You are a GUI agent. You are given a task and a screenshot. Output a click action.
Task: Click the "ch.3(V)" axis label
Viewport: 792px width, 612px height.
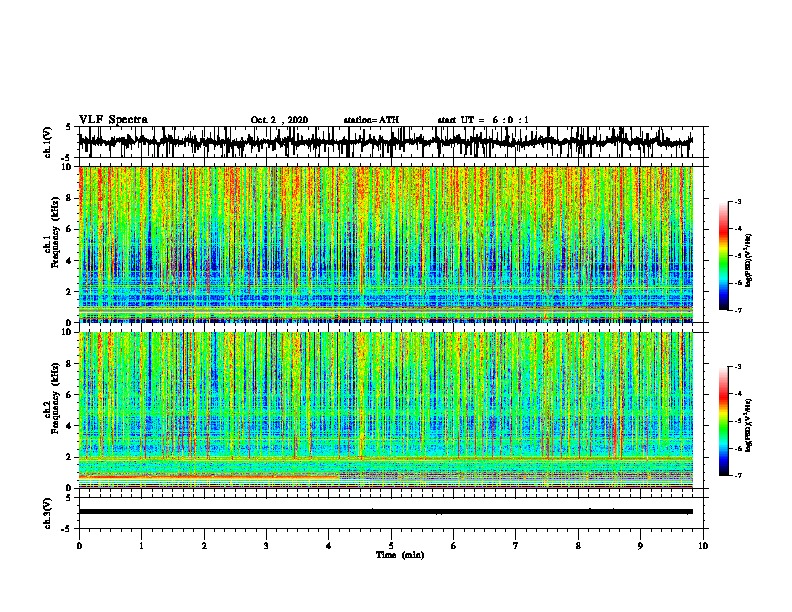tap(47, 513)
